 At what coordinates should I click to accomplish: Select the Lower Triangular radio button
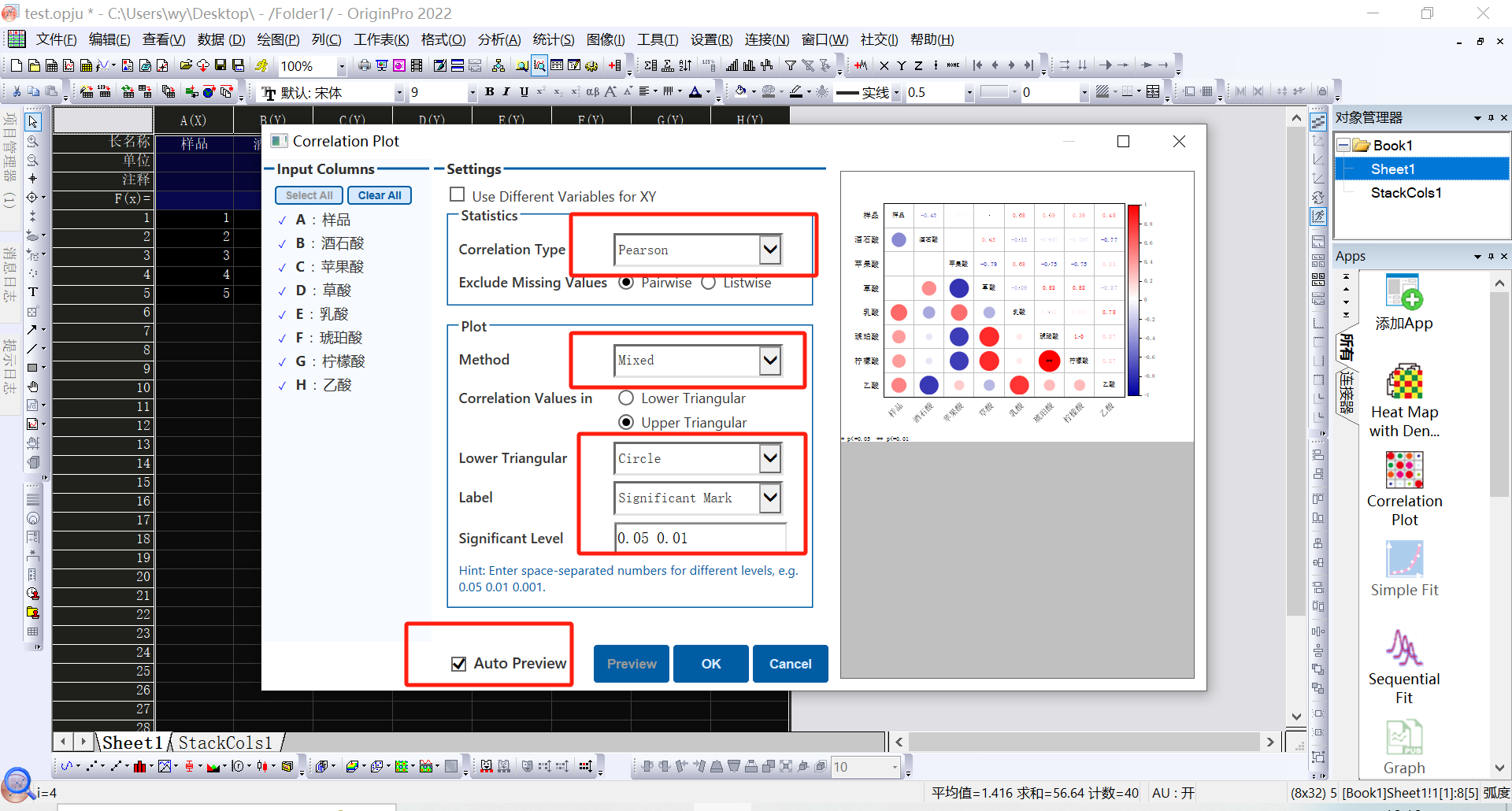626,398
